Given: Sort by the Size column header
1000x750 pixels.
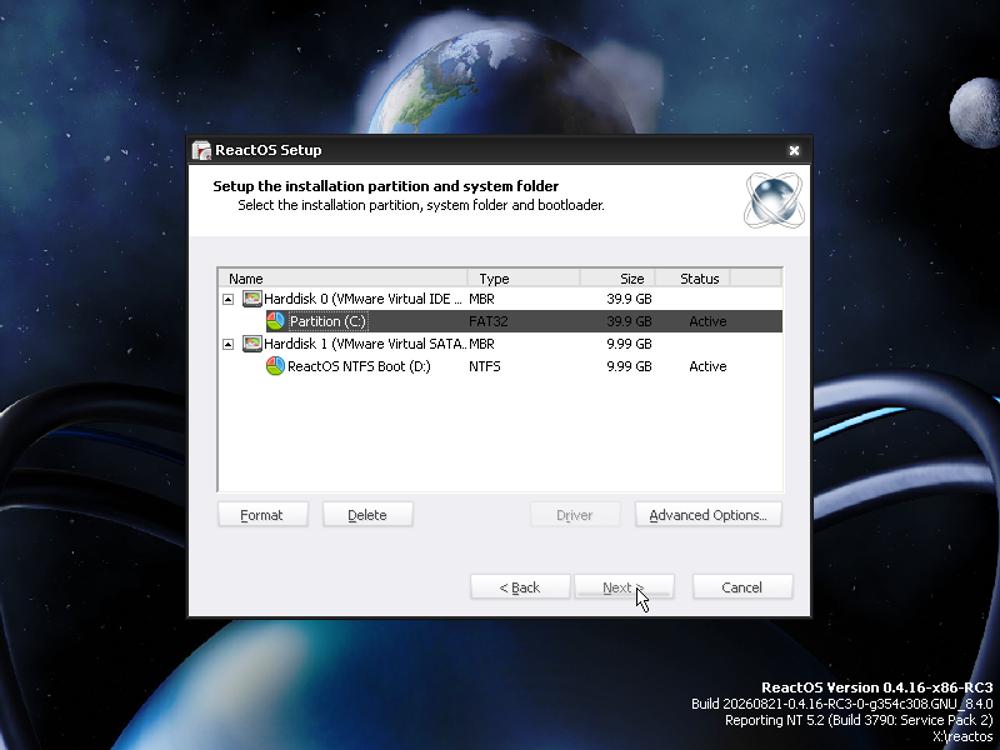Looking at the screenshot, I should tap(617, 279).
